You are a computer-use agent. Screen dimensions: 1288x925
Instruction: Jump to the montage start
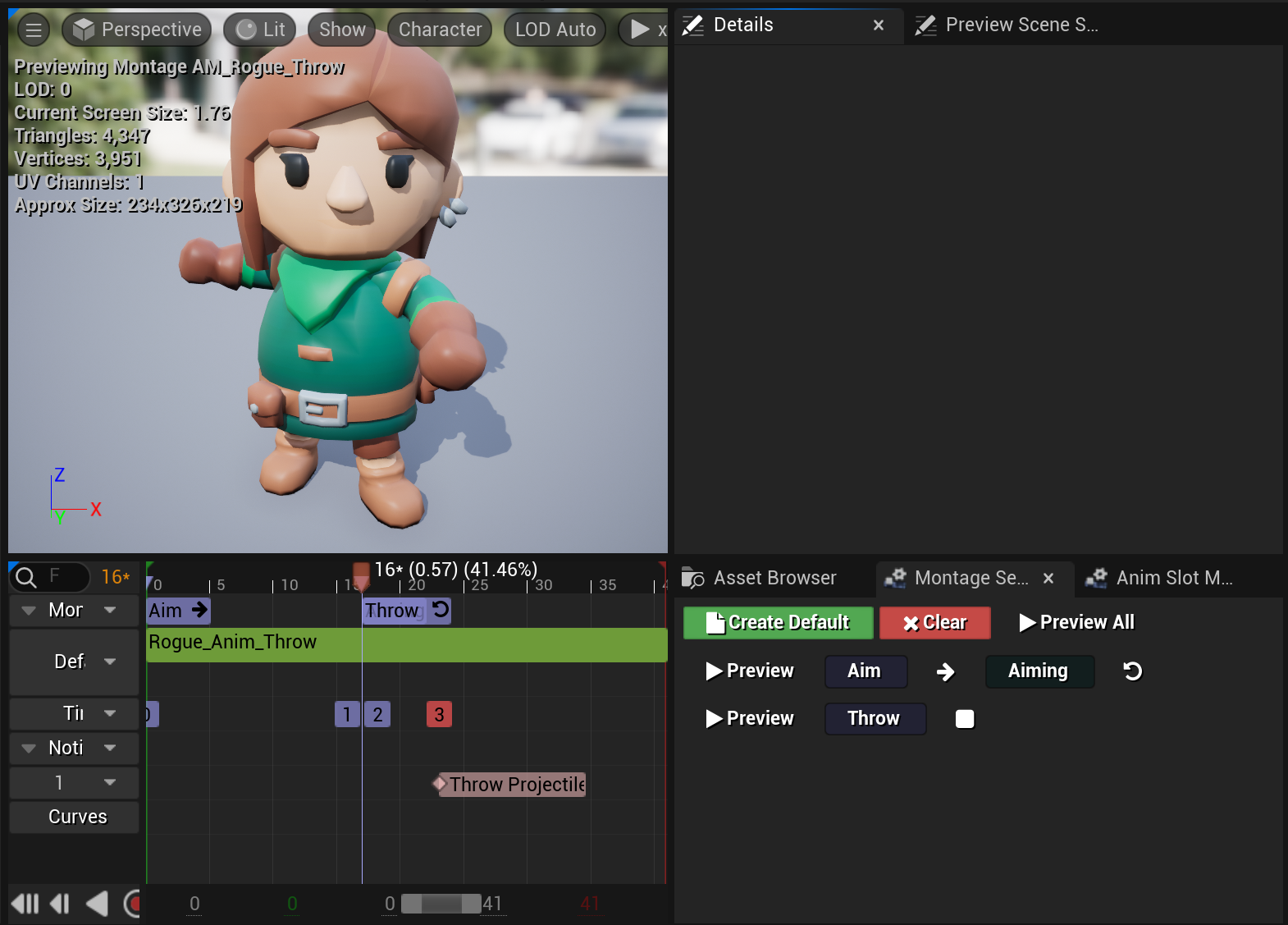(25, 904)
